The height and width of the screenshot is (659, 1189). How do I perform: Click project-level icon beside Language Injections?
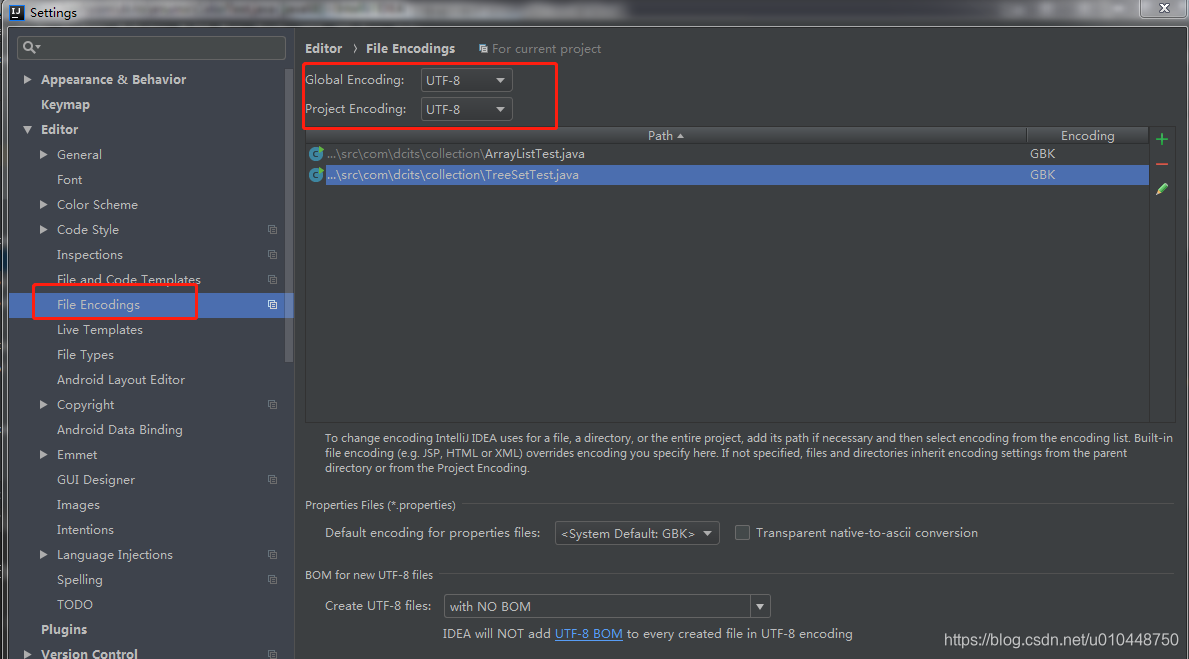272,555
